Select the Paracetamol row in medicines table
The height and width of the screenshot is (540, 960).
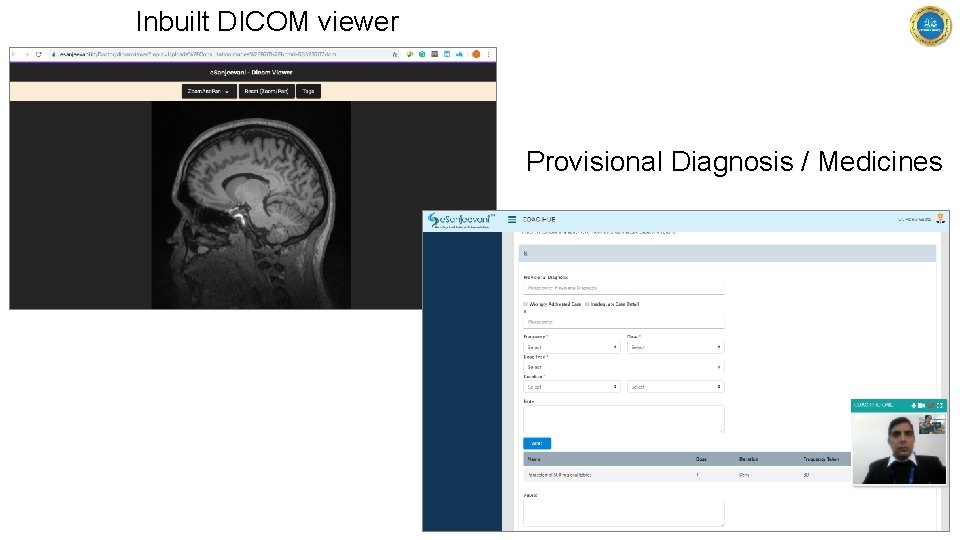tap(687, 474)
